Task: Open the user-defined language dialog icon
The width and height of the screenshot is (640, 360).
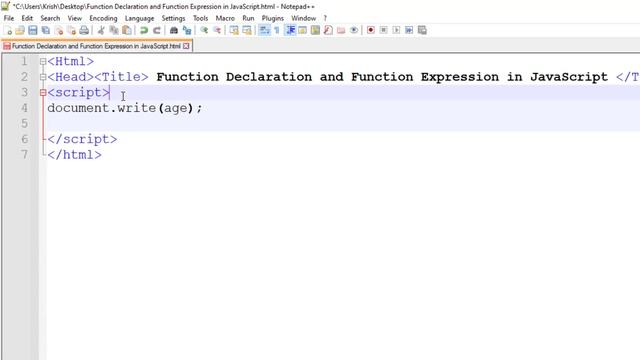Action: pyautogui.click(x=302, y=30)
